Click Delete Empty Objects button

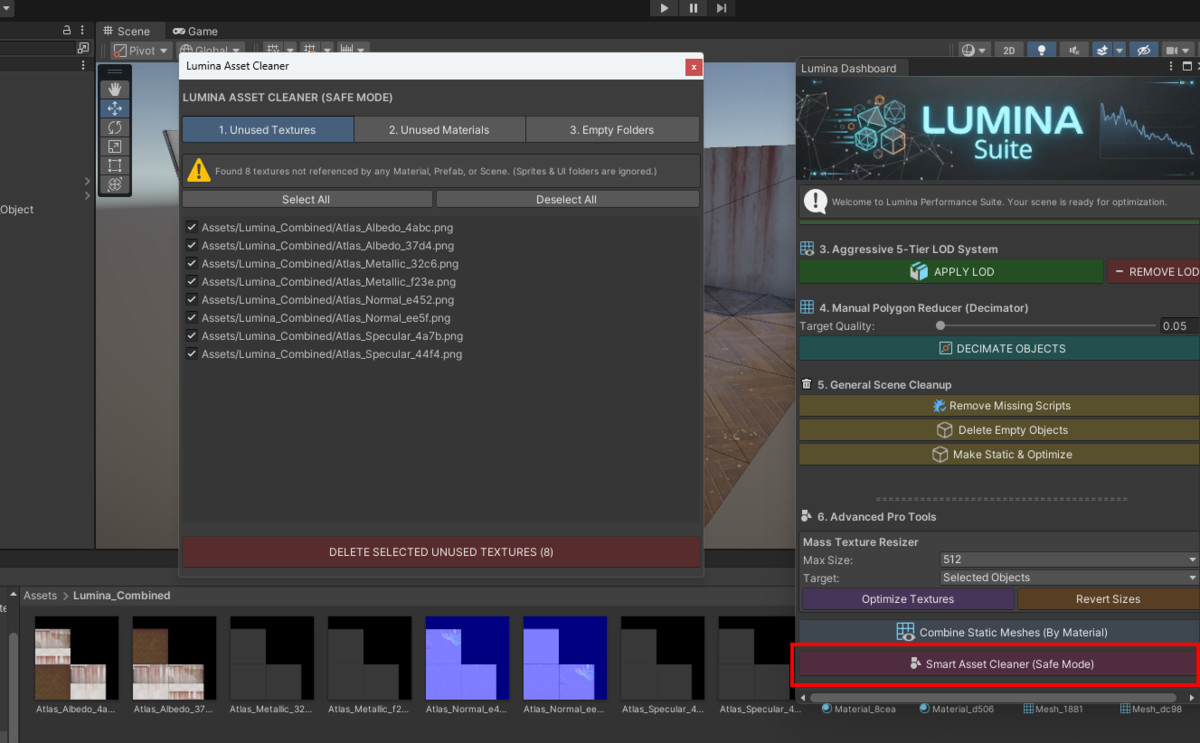point(999,430)
